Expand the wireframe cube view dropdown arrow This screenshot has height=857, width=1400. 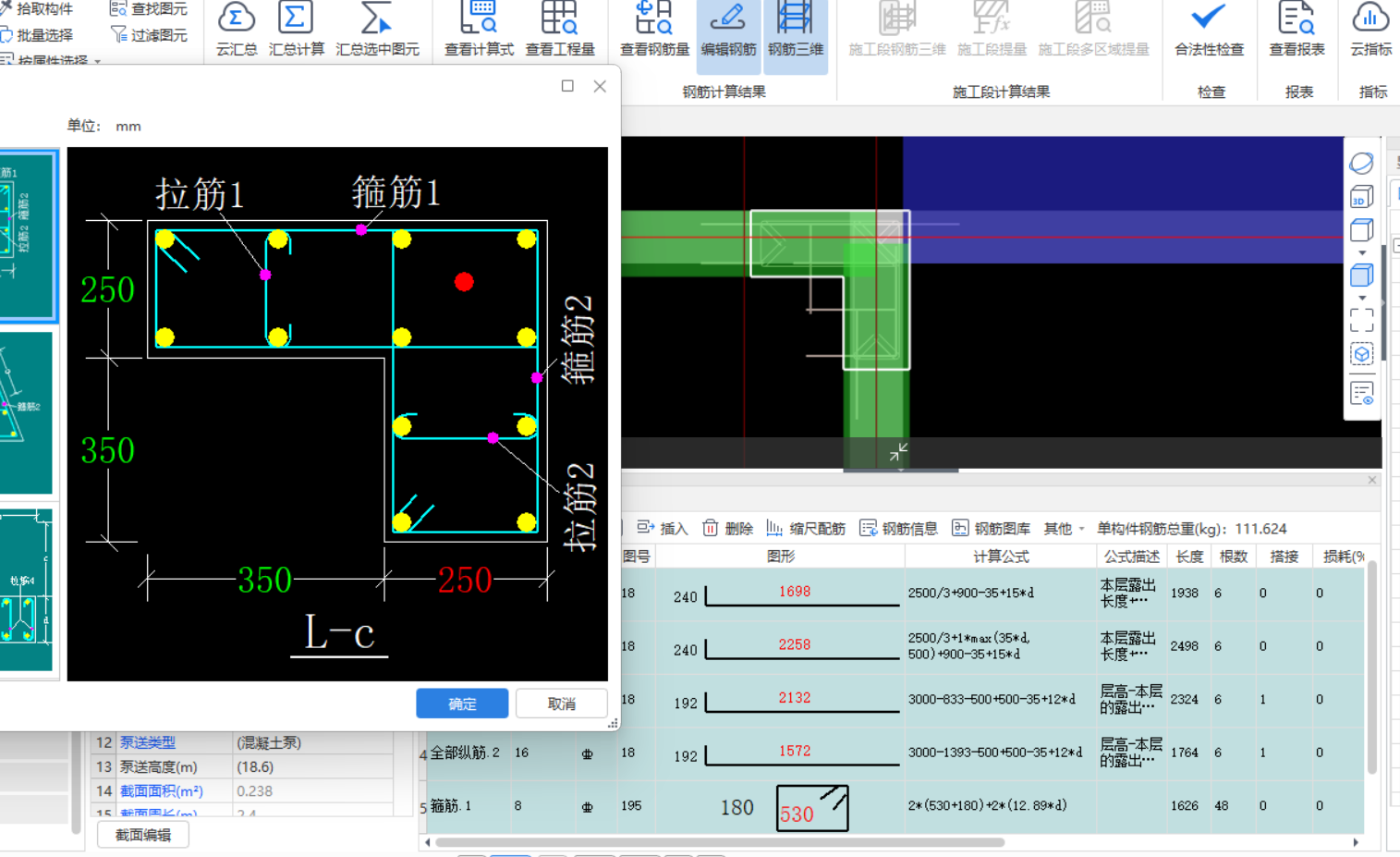pyautogui.click(x=1361, y=252)
